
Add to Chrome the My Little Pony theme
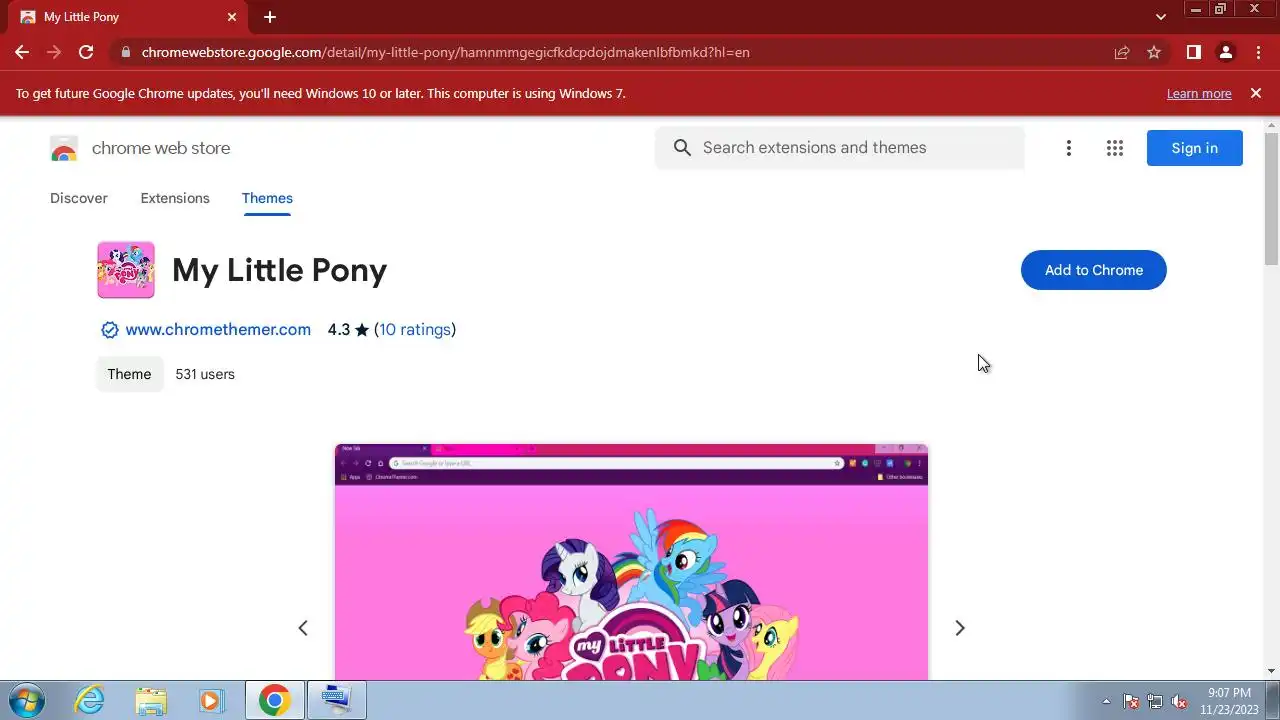tap(1094, 270)
